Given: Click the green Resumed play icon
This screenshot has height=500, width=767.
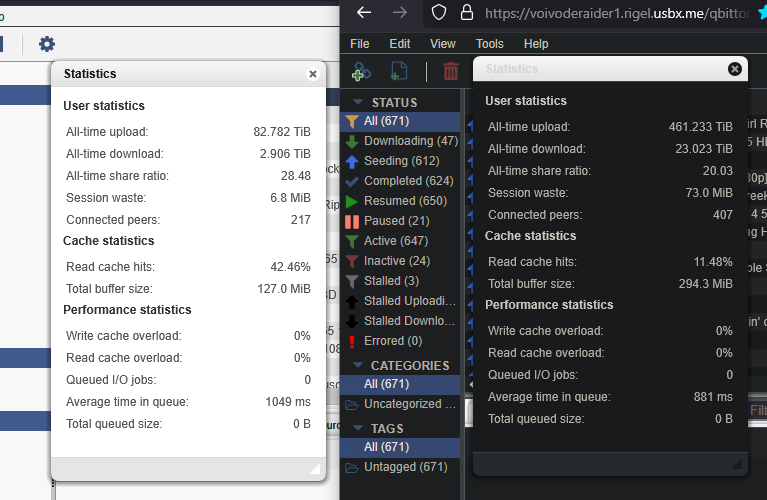Looking at the screenshot, I should (352, 202).
